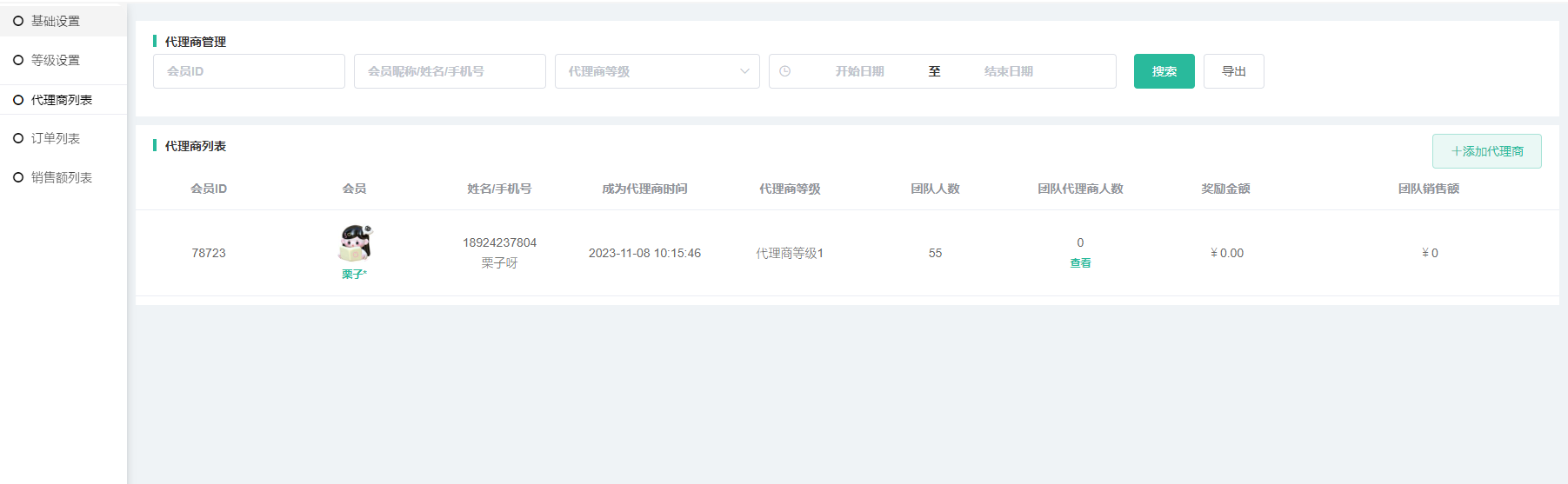Viewport: 1568px width, 484px height.
Task: Open 等级设置 in the sidebar
Action: click(56, 60)
